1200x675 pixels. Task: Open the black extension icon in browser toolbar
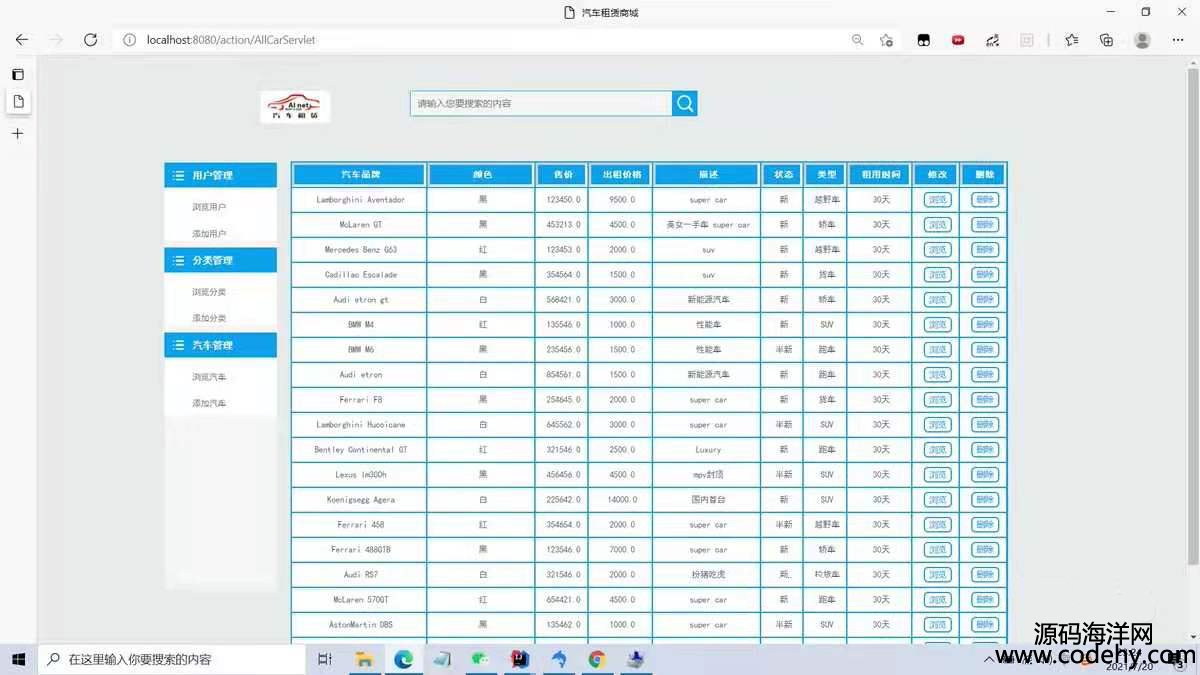[x=924, y=40]
